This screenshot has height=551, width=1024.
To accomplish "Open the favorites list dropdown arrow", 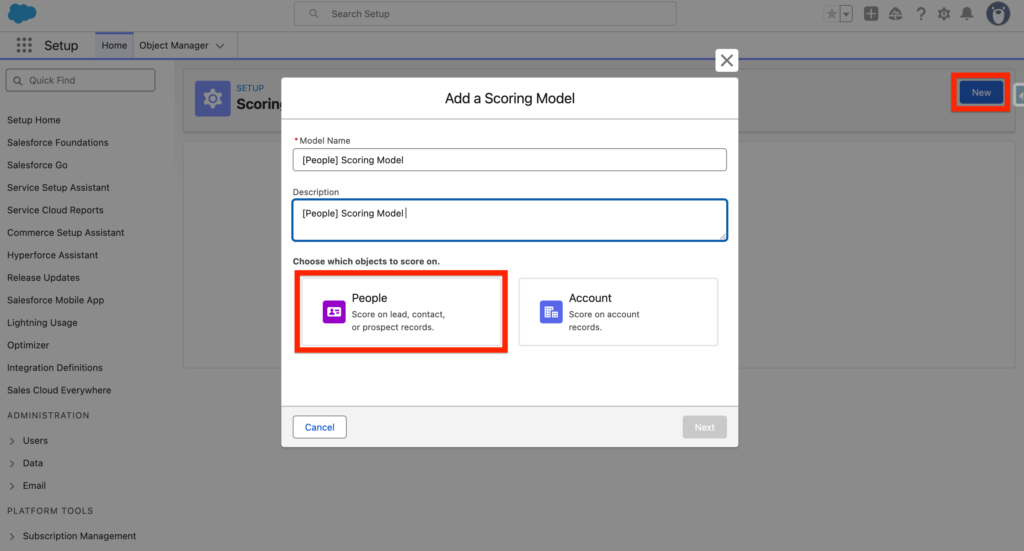I will (846, 14).
